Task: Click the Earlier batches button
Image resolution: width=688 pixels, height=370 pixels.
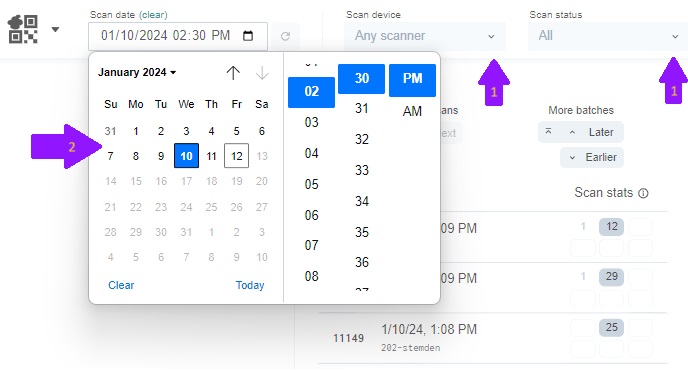Action: pyautogui.click(x=592, y=157)
